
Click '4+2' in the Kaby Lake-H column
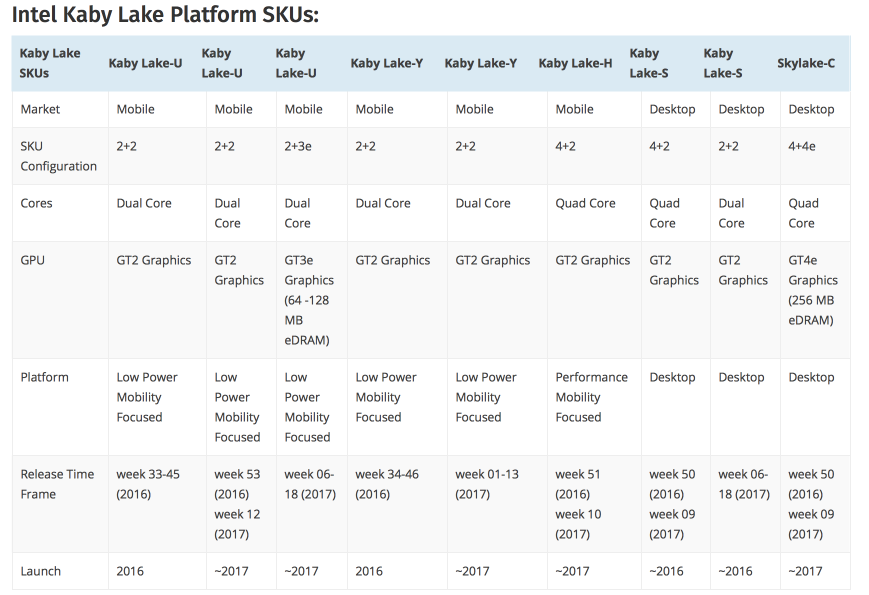pyautogui.click(x=565, y=146)
